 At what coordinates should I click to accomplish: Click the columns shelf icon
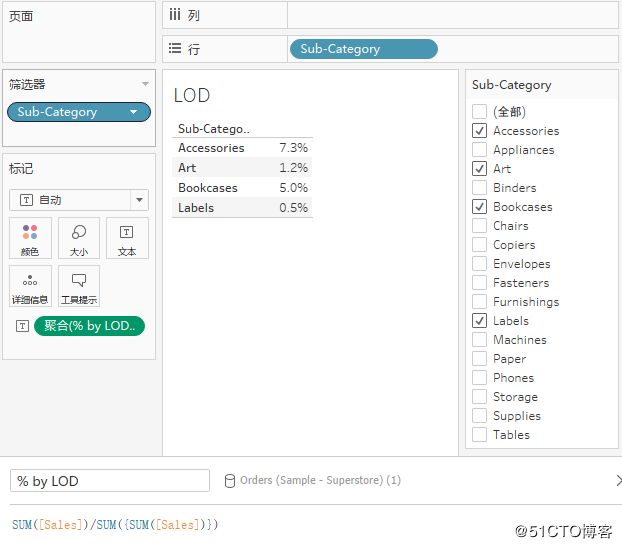(175, 15)
